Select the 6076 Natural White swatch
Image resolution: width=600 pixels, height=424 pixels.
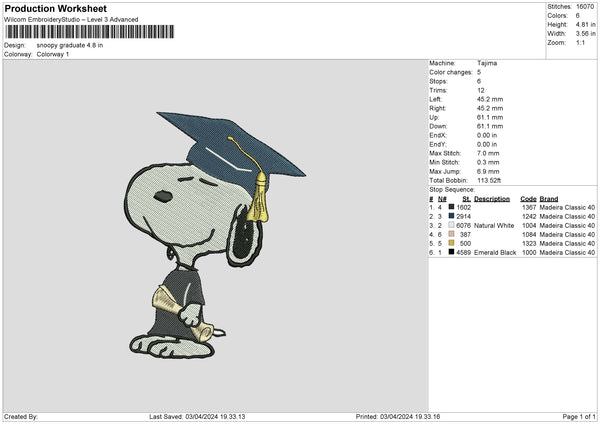point(452,225)
